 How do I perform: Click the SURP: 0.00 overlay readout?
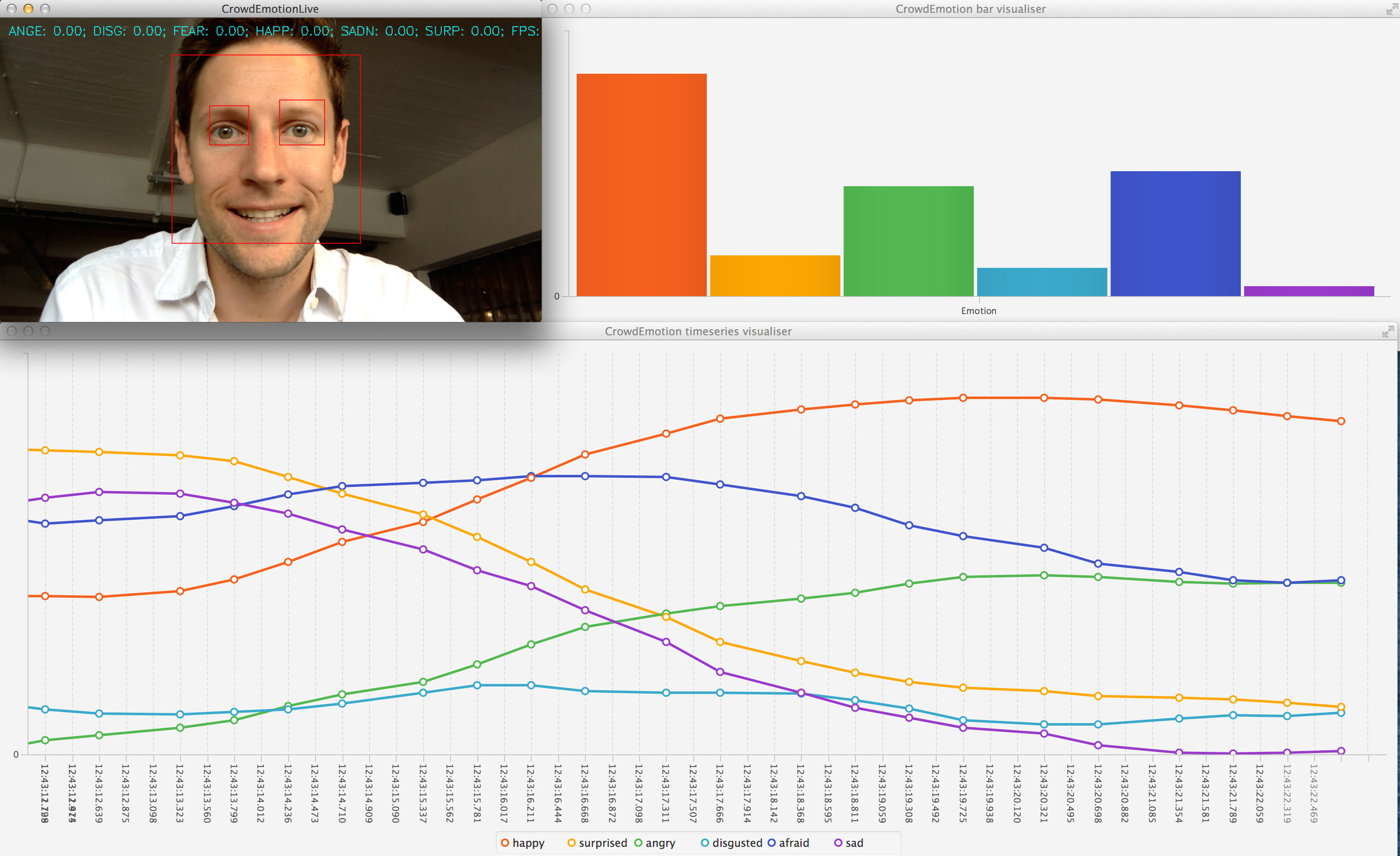(464, 31)
